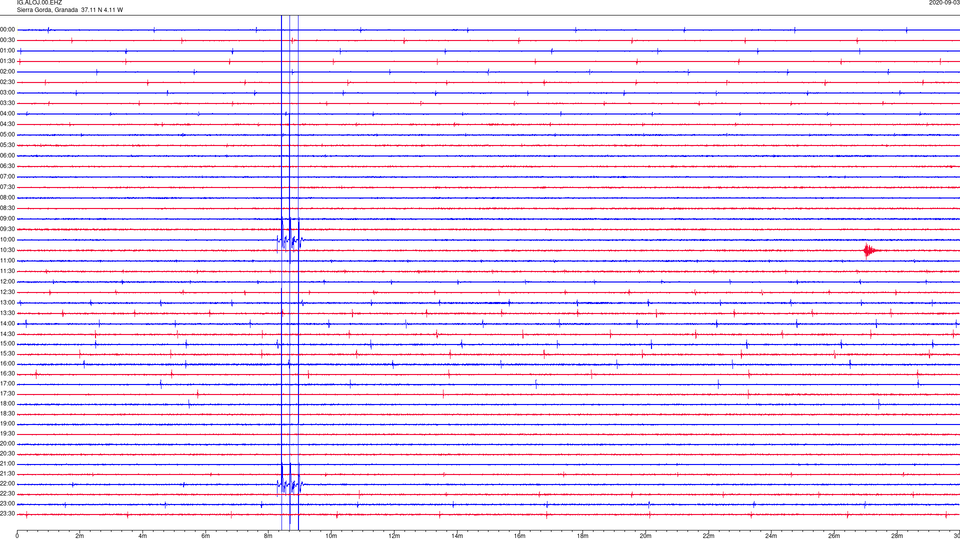
Task: Click the 22m tick label on the time axis
Action: 708,536
